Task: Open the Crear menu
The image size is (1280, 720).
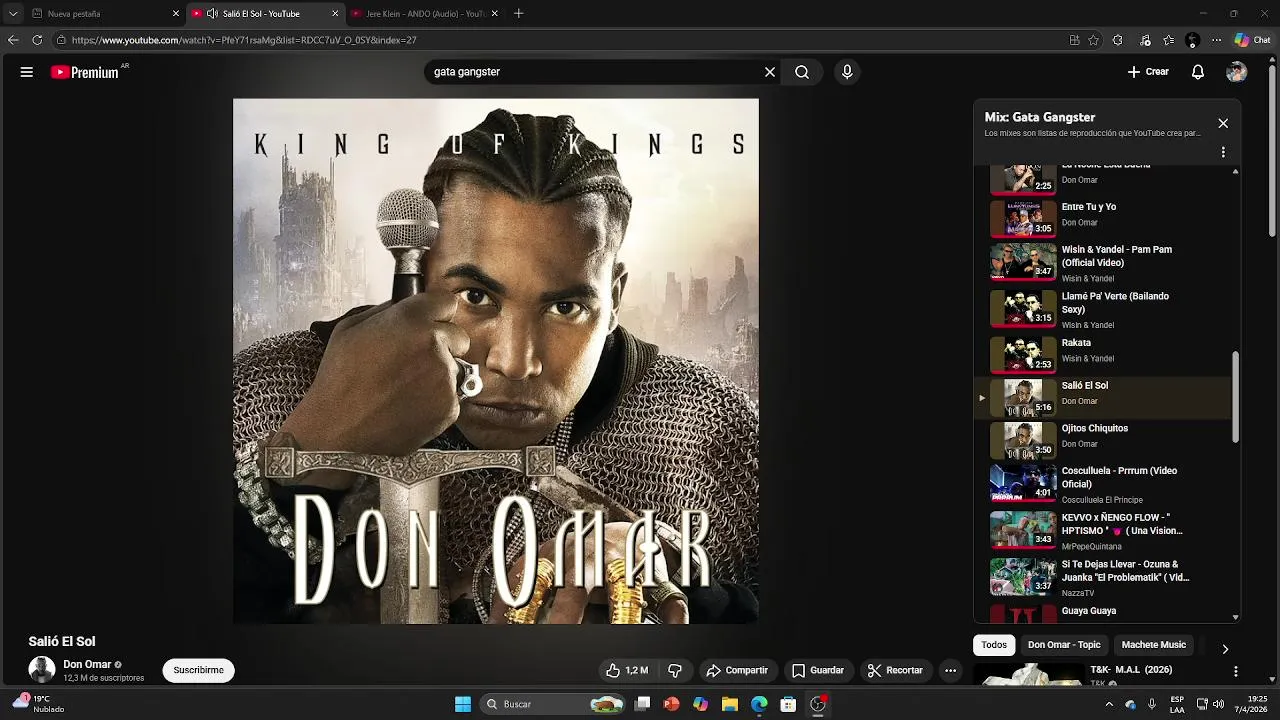Action: (x=1148, y=72)
